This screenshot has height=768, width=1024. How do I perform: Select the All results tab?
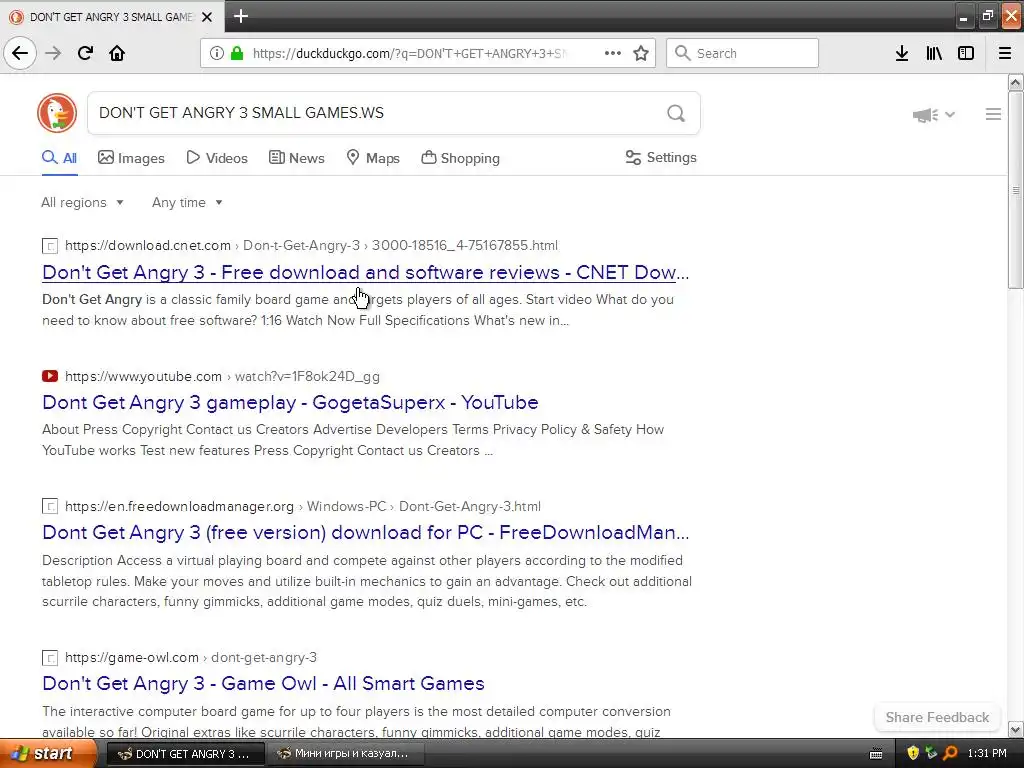(x=59, y=158)
